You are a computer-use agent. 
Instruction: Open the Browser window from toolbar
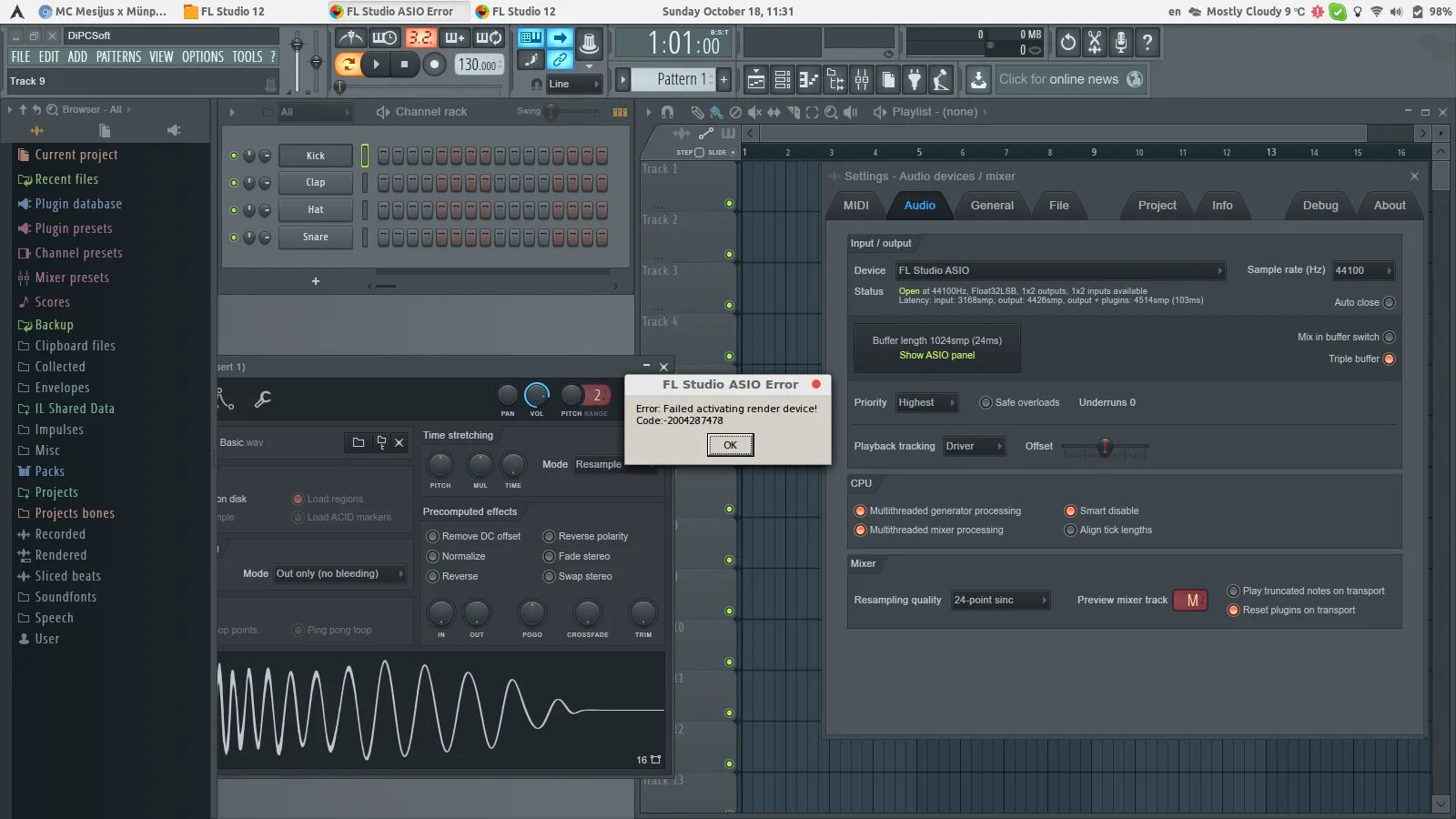pos(834,80)
